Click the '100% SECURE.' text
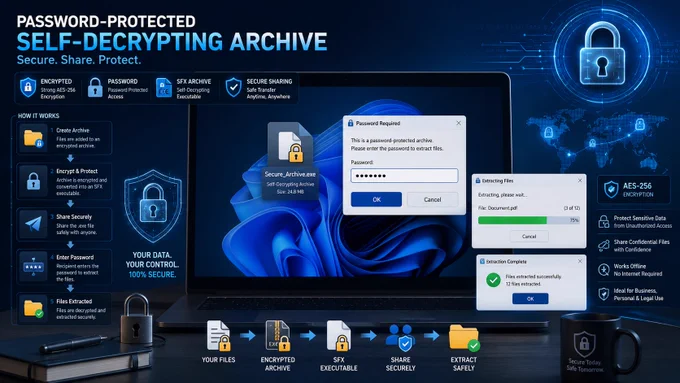The image size is (680, 383). point(152,275)
